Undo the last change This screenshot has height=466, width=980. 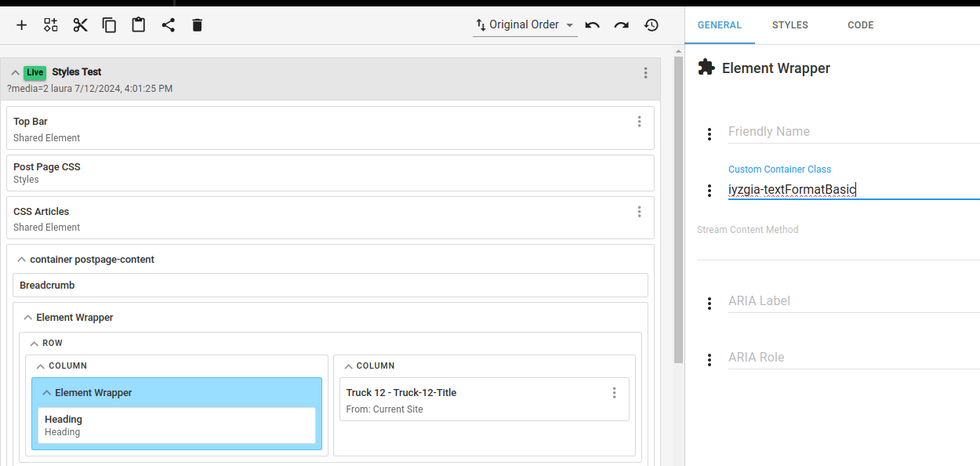(592, 25)
